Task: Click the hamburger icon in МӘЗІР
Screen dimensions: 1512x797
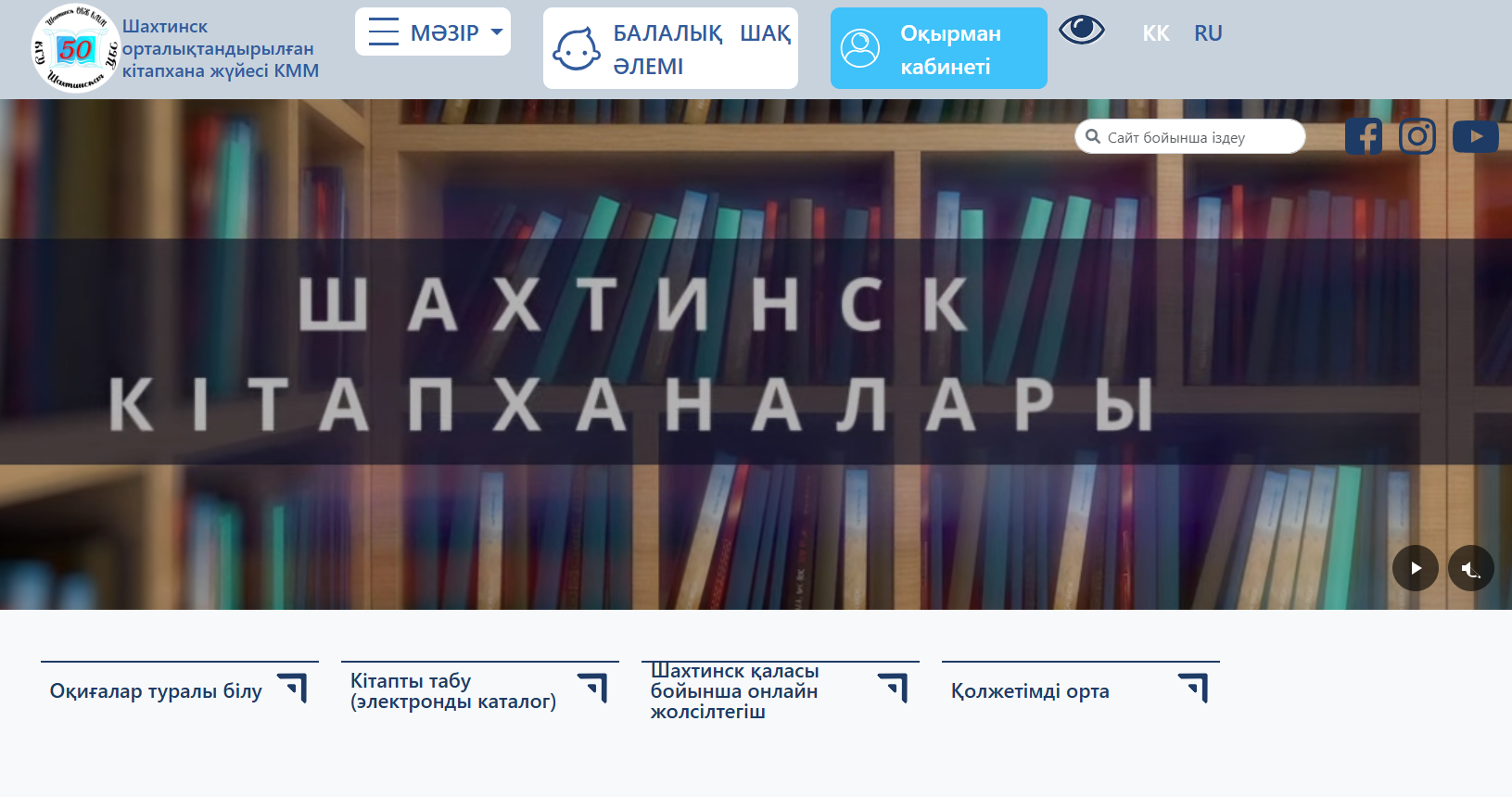Action: [384, 32]
